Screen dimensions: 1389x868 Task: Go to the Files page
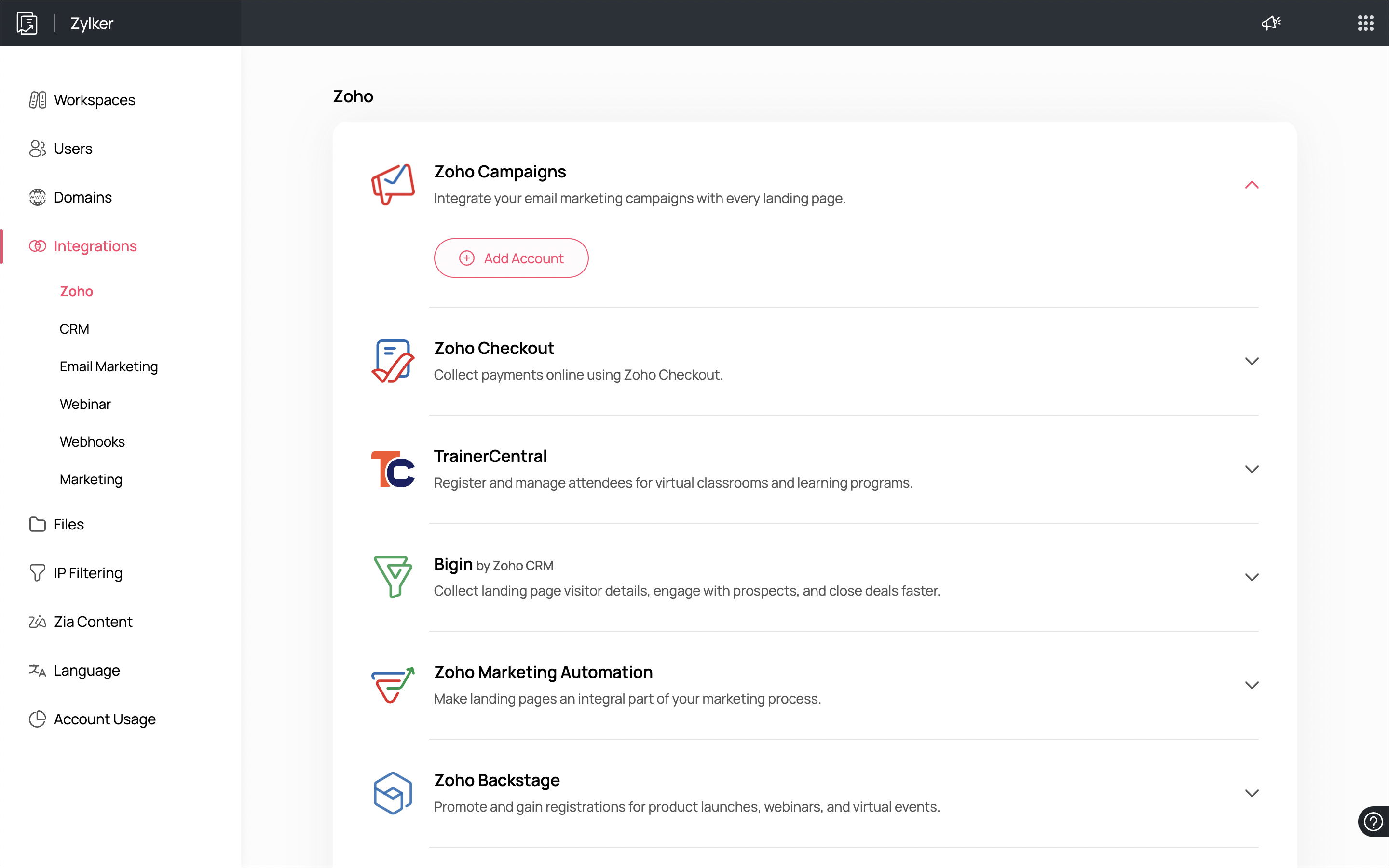pos(69,524)
